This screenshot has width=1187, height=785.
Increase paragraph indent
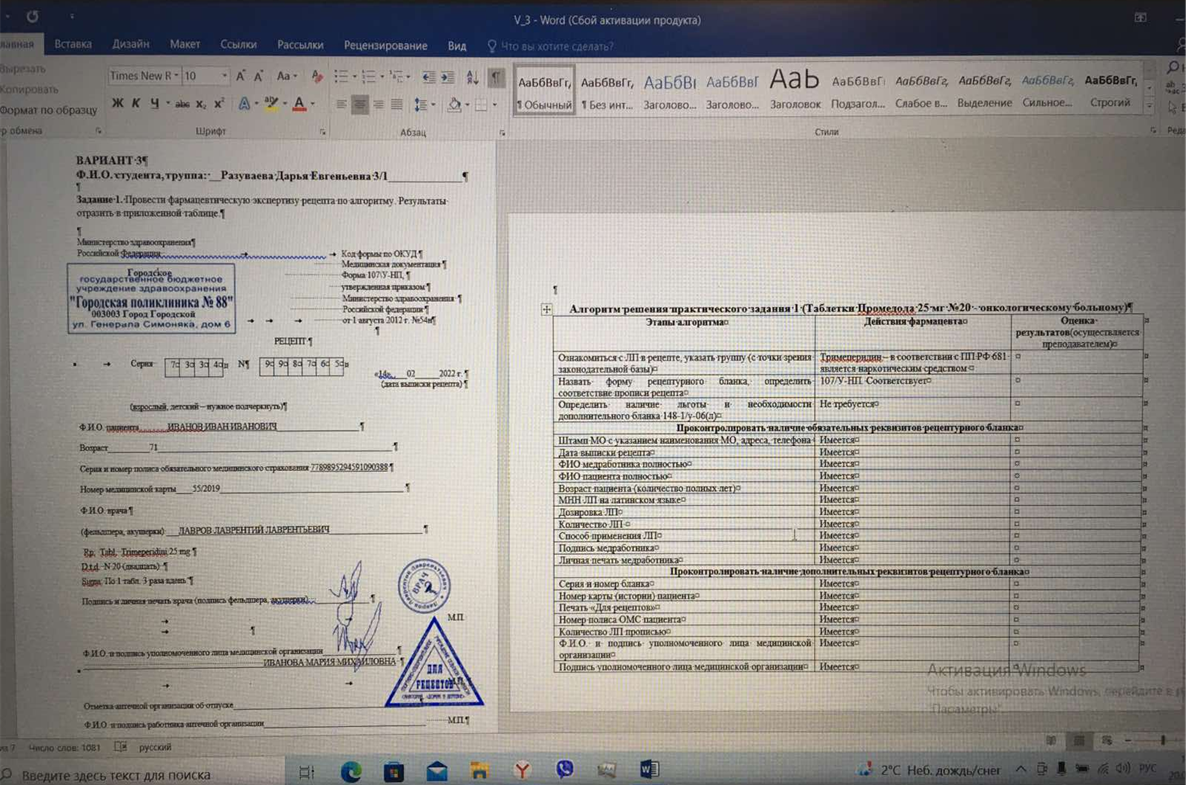click(x=447, y=77)
